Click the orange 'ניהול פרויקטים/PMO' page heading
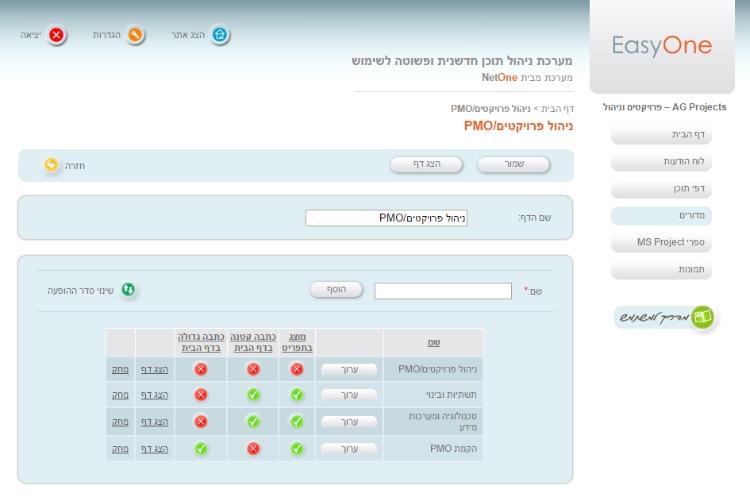Screen dimensions: 750x500 pyautogui.click(x=518, y=126)
